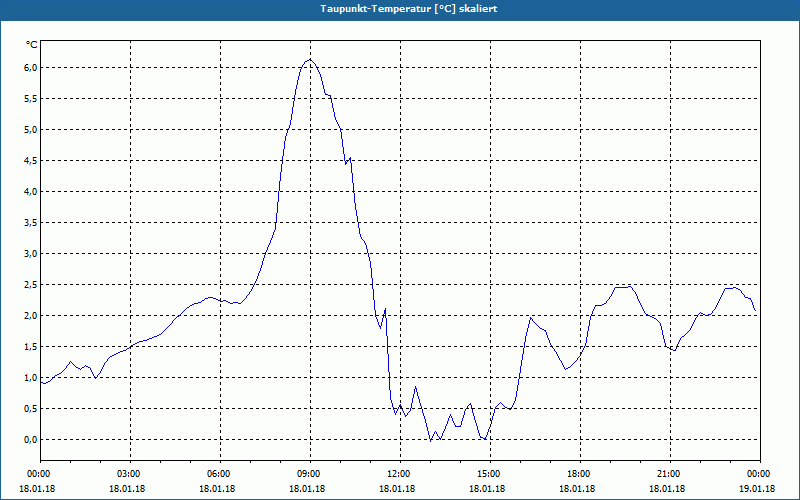Click the '3,0' y-axis label

pos(31,254)
